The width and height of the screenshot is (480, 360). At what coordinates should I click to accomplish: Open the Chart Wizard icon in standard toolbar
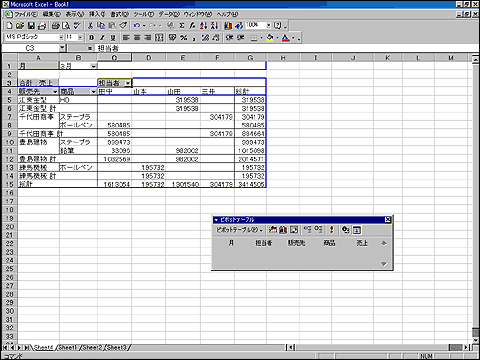(x=228, y=25)
